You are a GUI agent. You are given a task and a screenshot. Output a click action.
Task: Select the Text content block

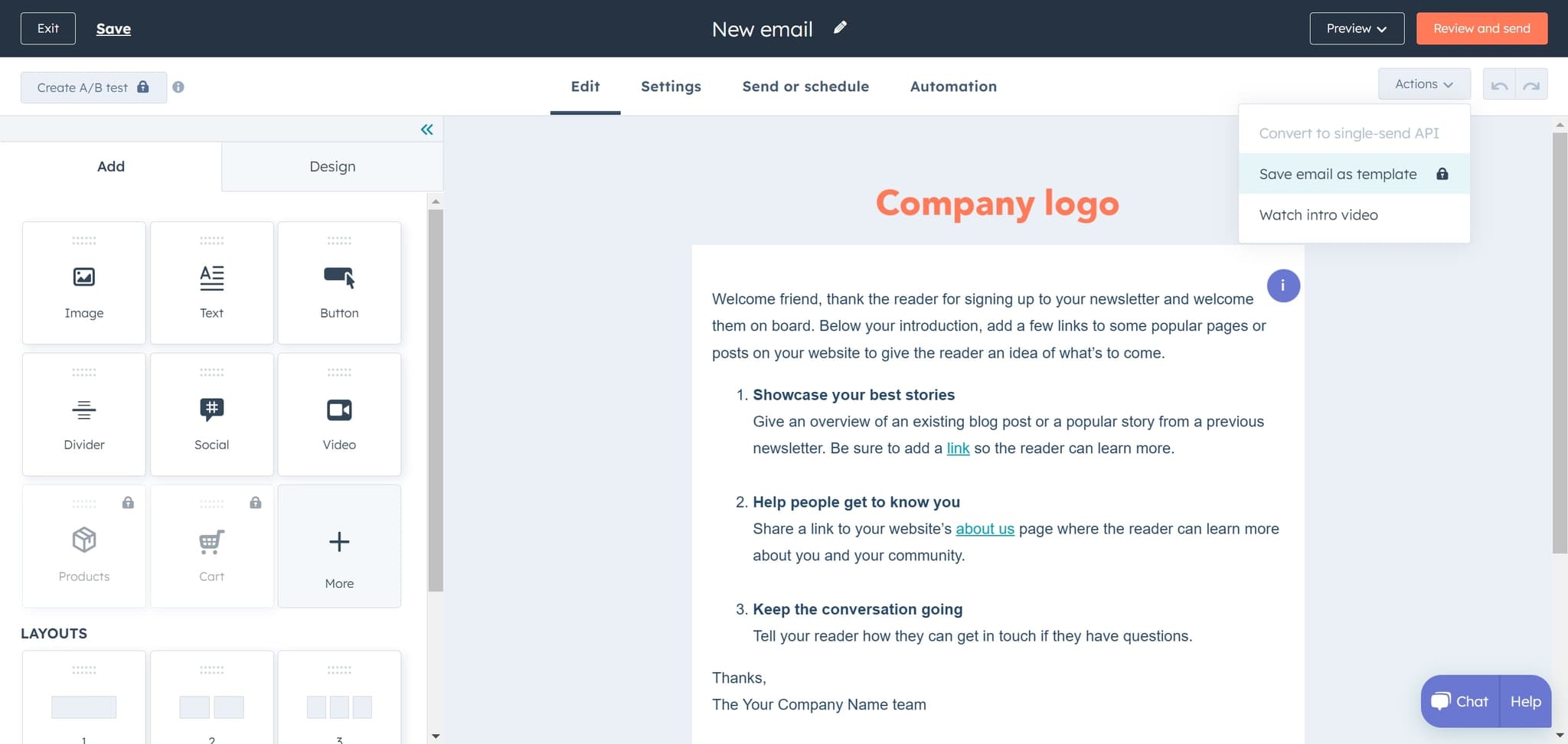(211, 283)
